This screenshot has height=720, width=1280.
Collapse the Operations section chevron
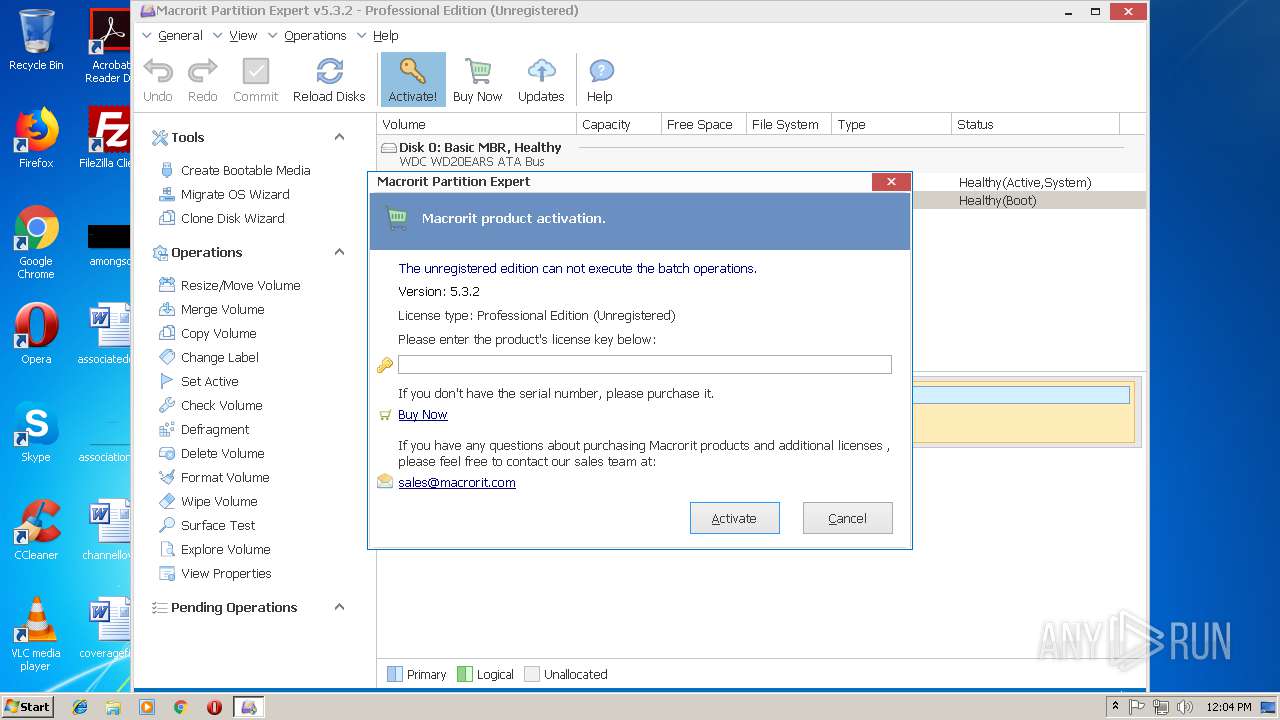coord(339,252)
